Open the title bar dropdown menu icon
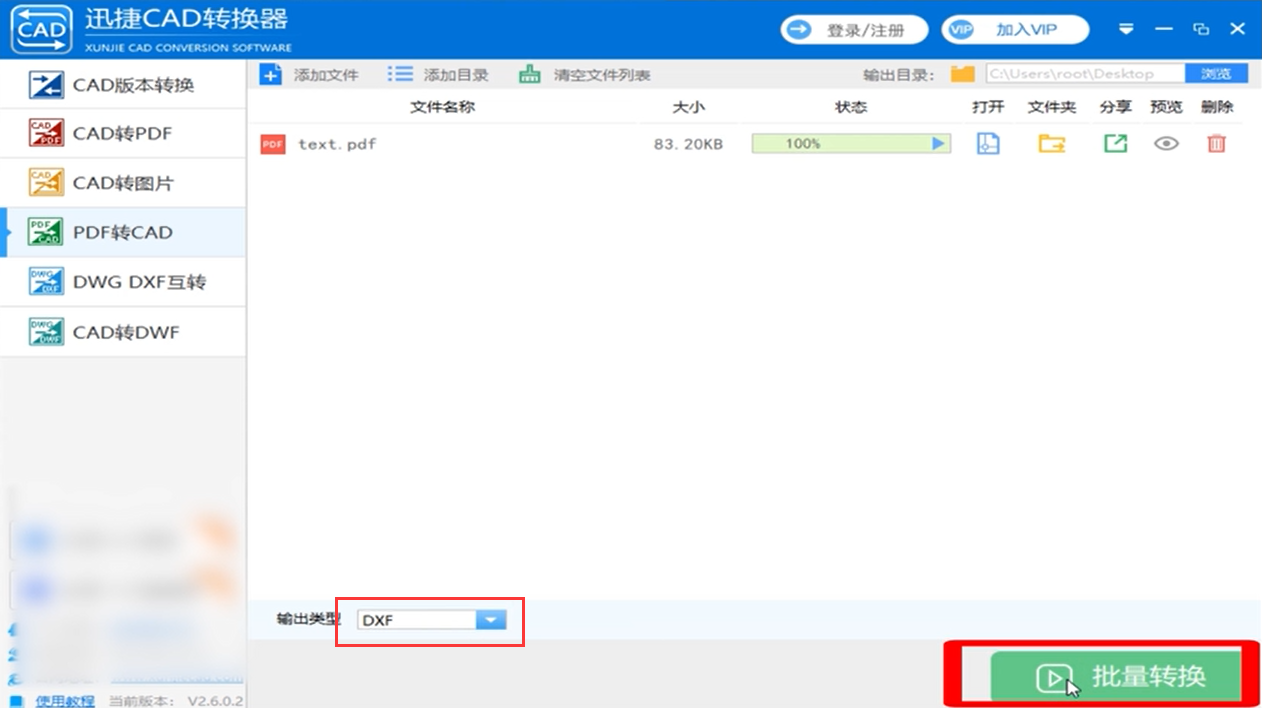The height and width of the screenshot is (708, 1262). point(1126,29)
